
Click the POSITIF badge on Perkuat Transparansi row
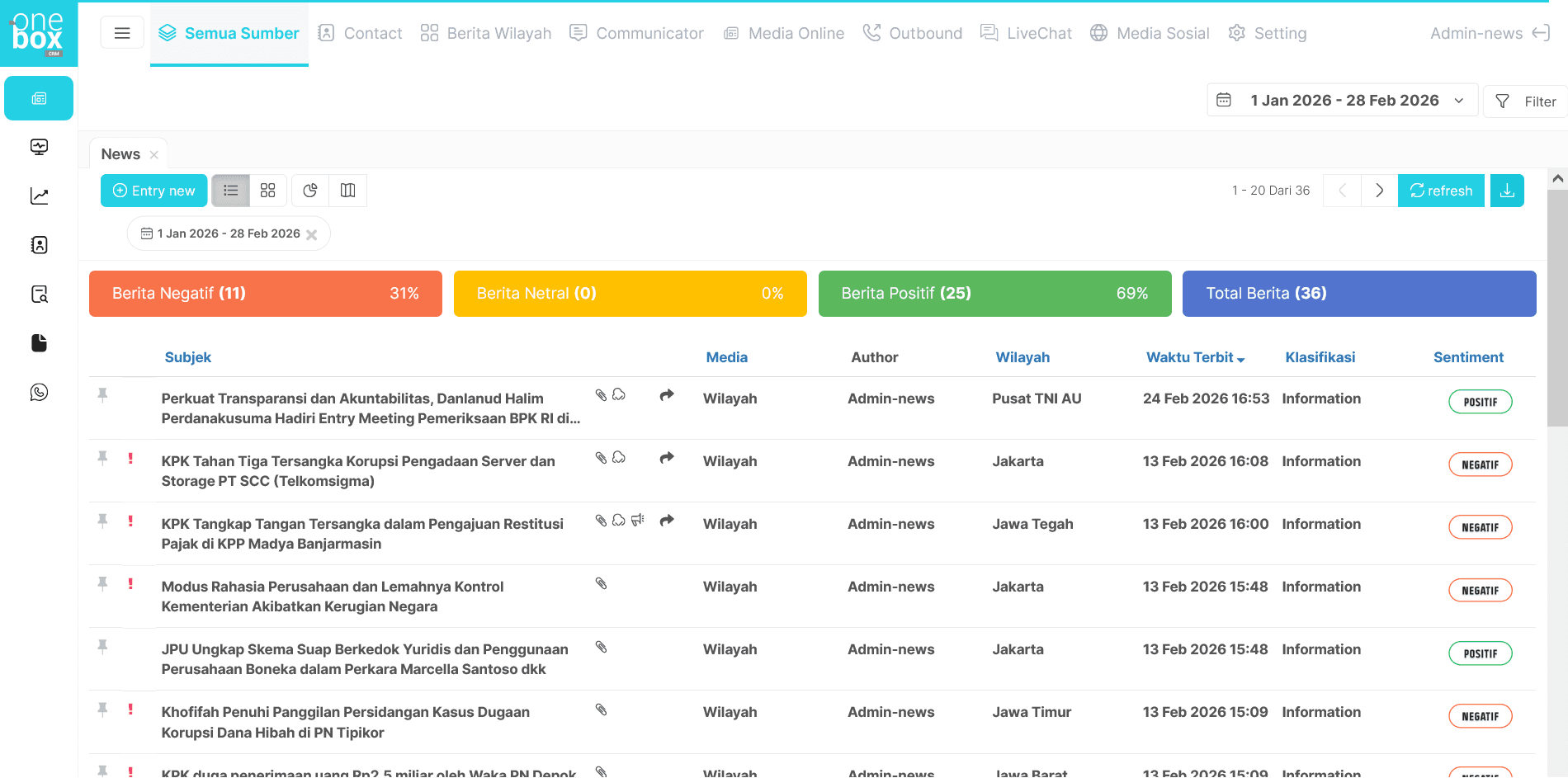1481,402
